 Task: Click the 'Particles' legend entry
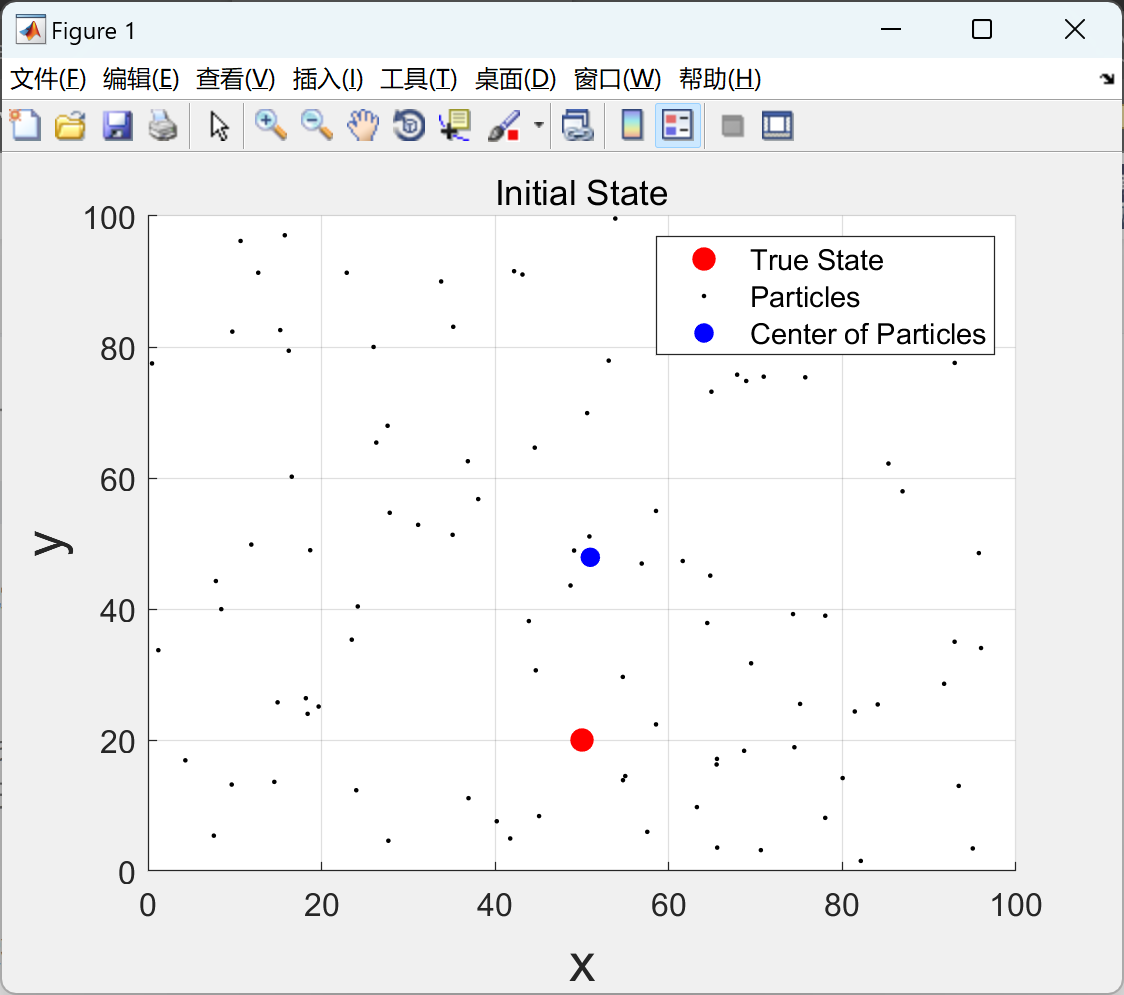(805, 297)
